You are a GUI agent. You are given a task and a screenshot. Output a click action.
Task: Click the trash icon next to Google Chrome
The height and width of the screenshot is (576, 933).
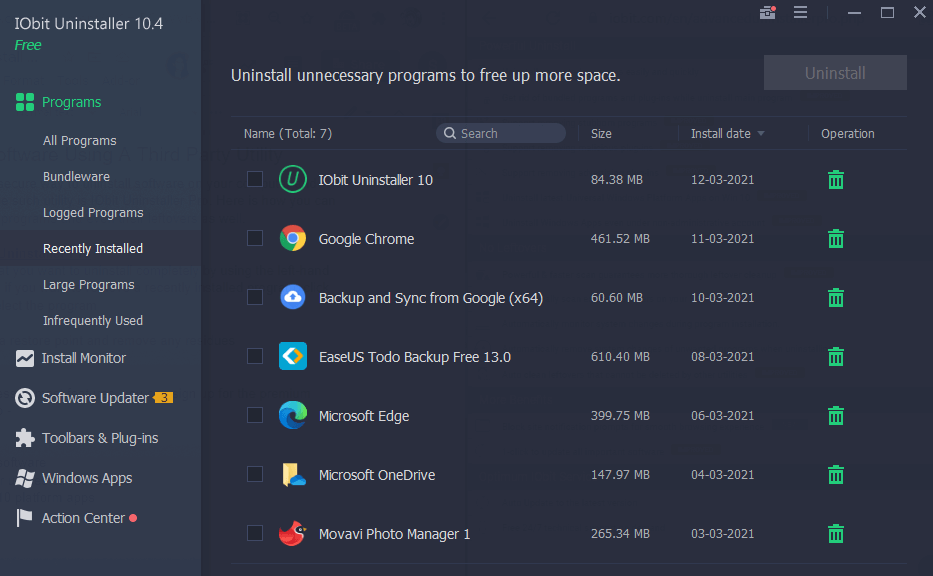836,239
